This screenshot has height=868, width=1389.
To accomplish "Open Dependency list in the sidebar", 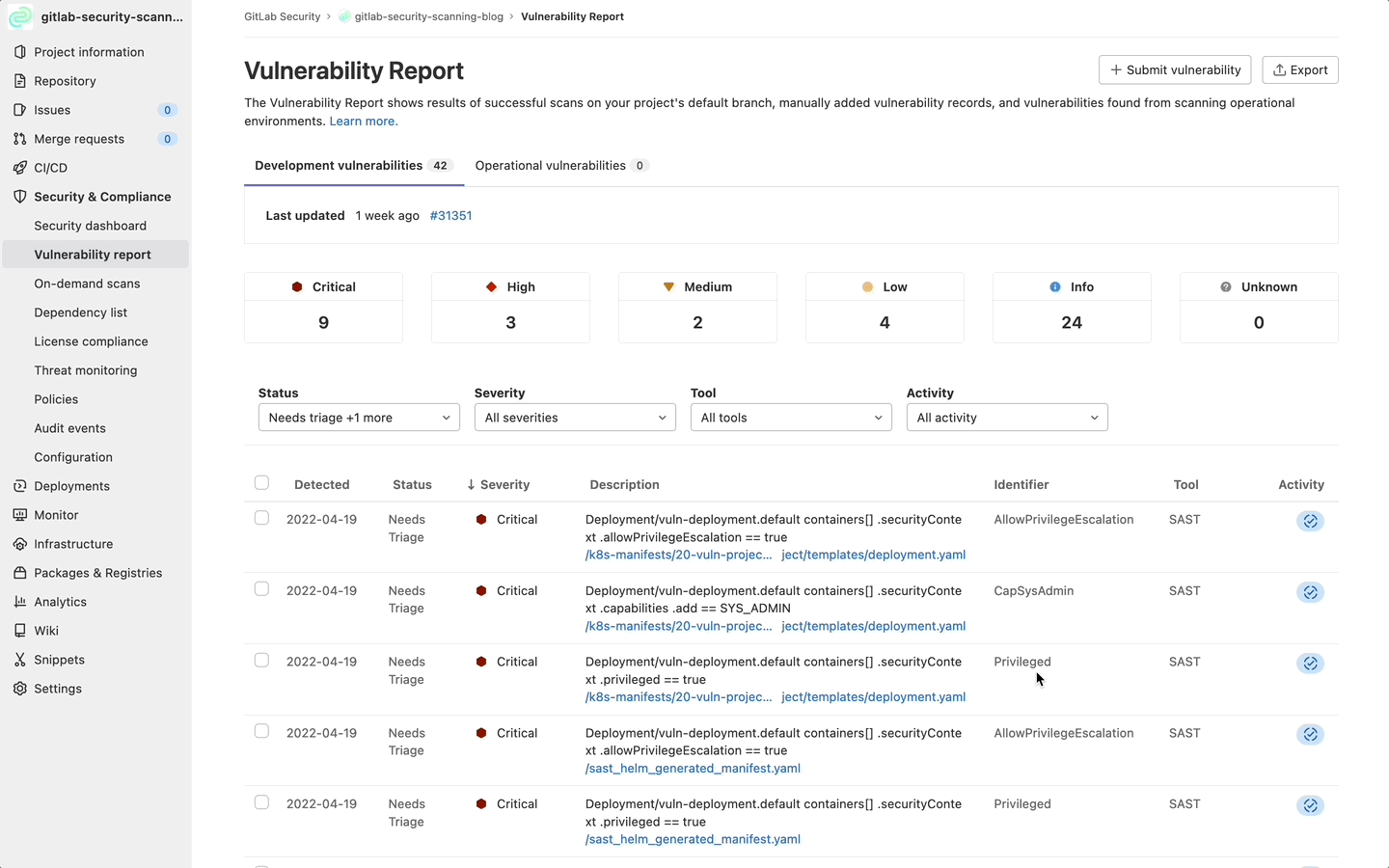I will (81, 312).
